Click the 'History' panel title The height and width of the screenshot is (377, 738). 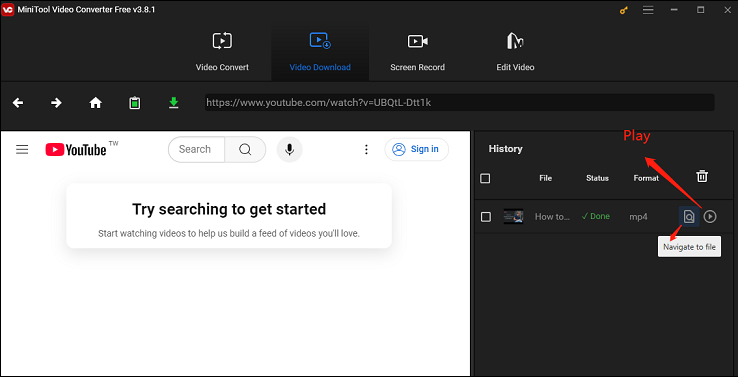click(x=505, y=149)
